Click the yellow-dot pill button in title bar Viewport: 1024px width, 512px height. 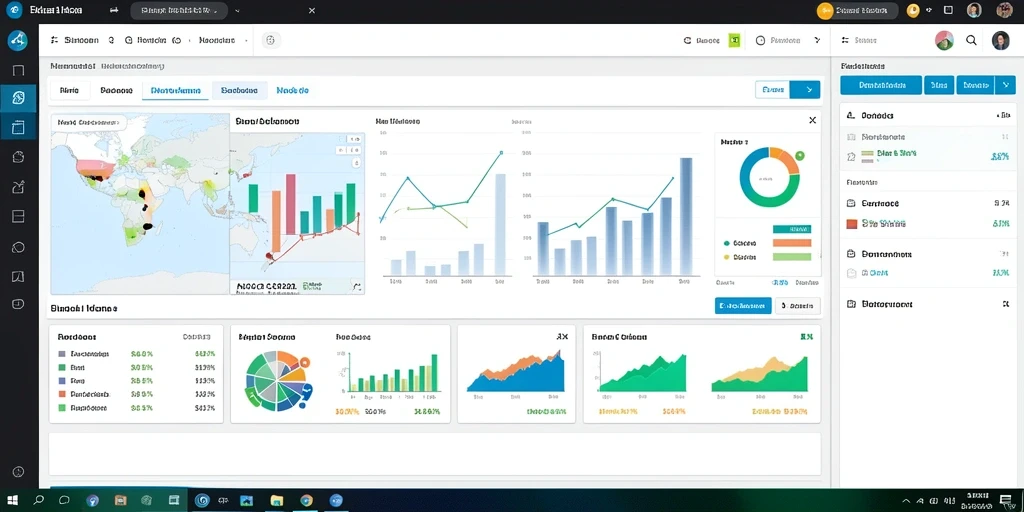(858, 10)
